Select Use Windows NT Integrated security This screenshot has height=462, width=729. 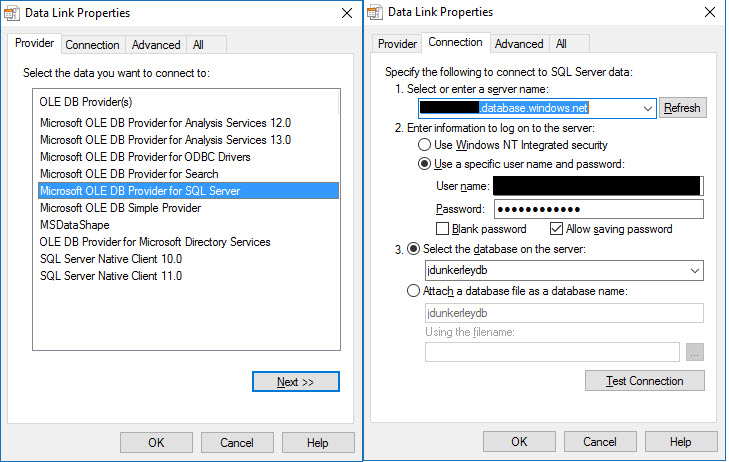tap(425, 145)
